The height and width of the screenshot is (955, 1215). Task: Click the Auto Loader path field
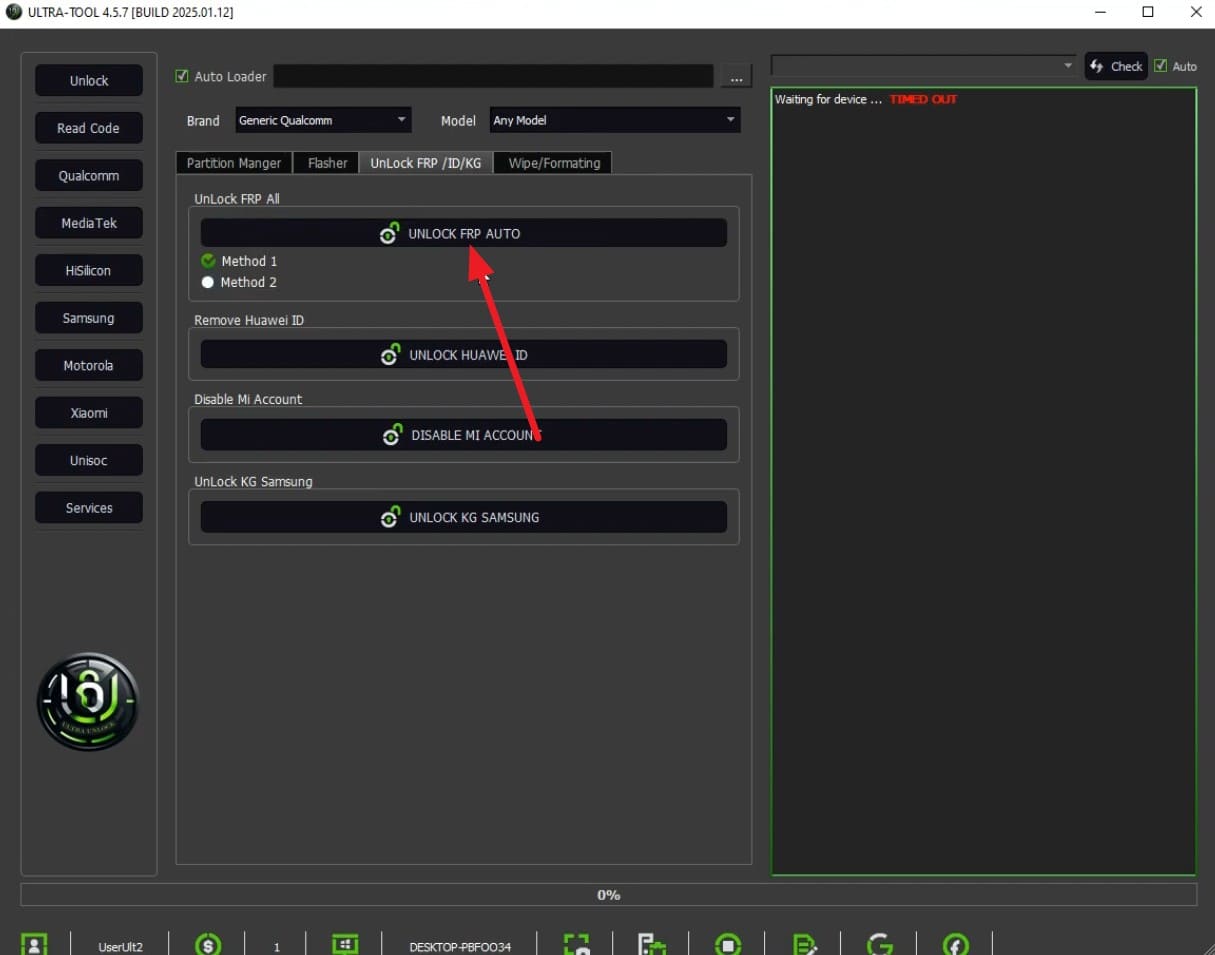pos(493,76)
